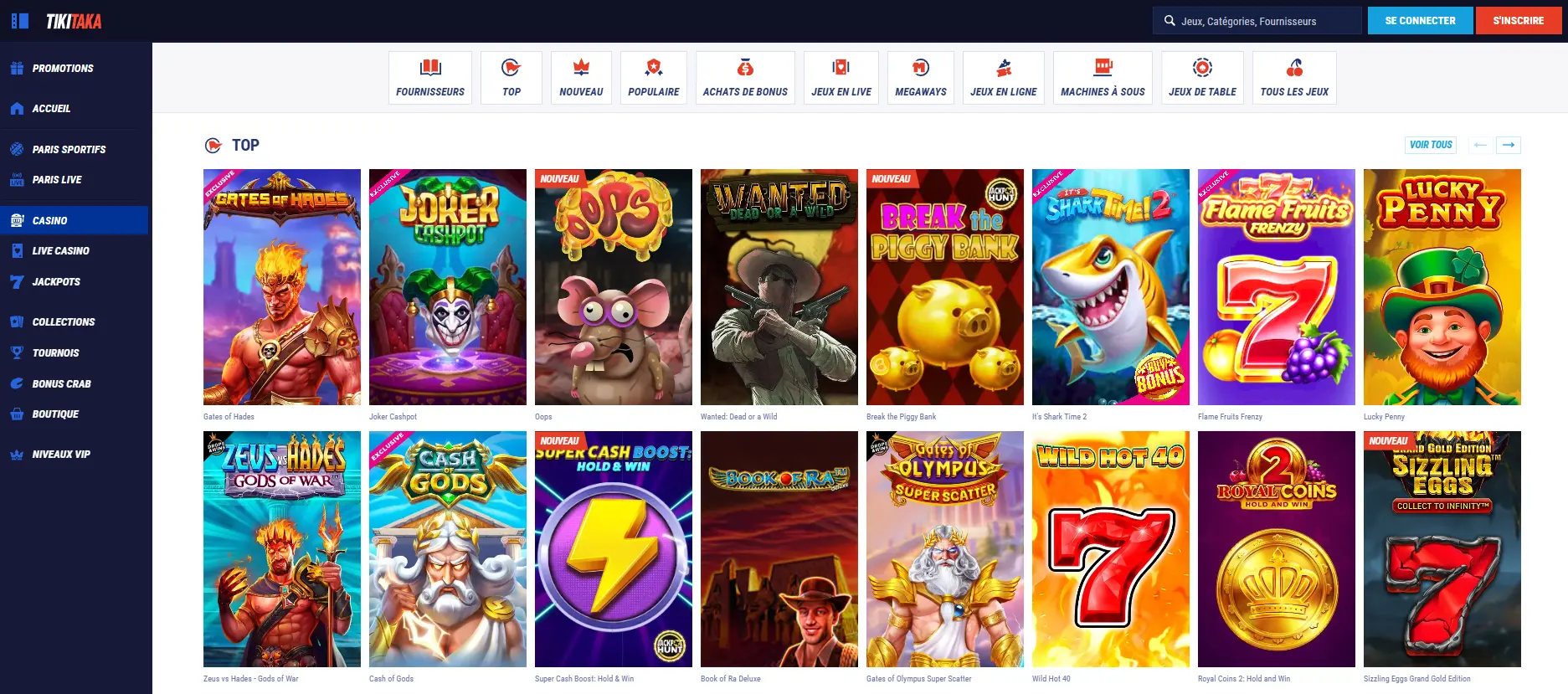Open the Collections icon in the sidebar

click(17, 321)
